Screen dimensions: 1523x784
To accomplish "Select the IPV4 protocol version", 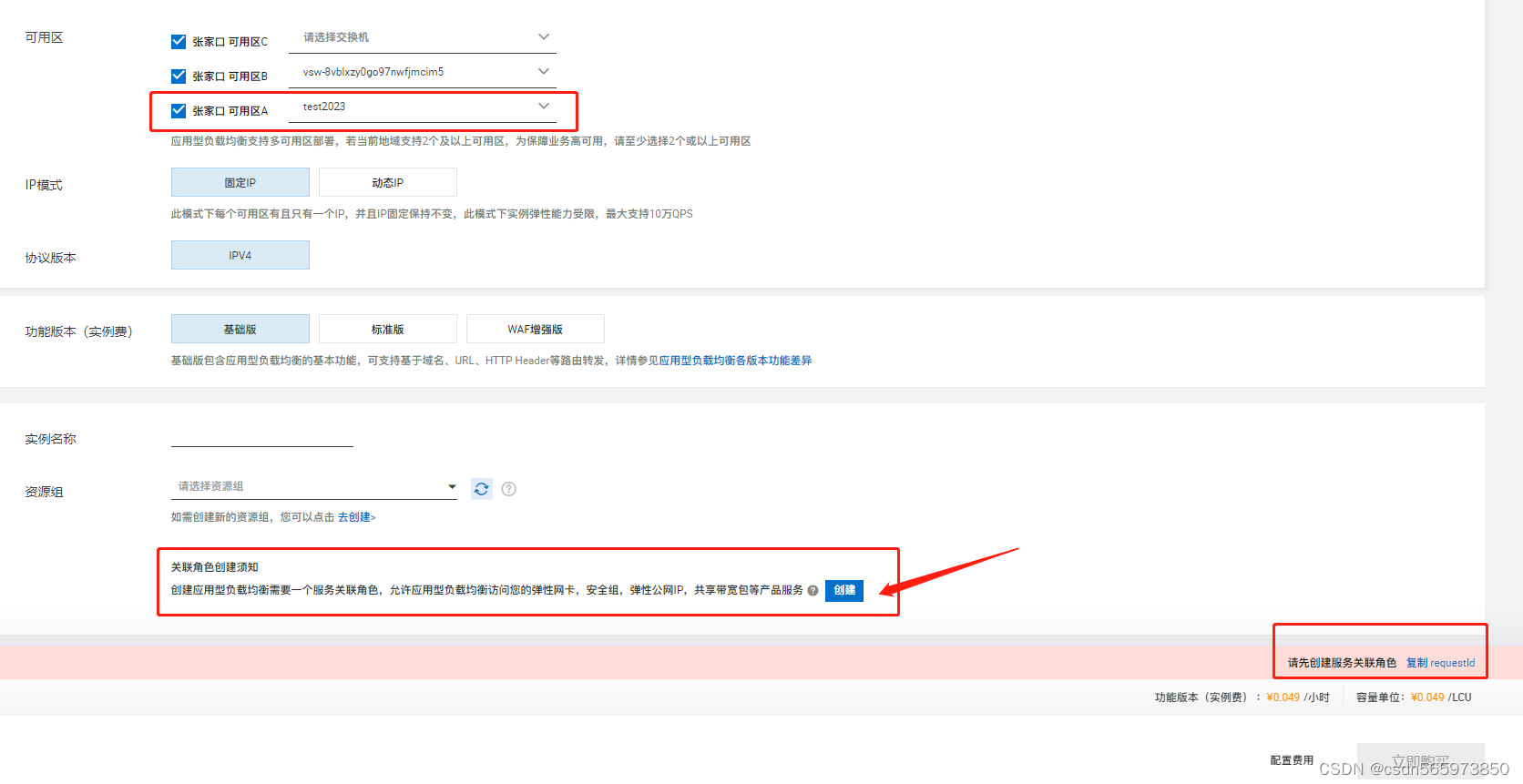I will point(240,255).
